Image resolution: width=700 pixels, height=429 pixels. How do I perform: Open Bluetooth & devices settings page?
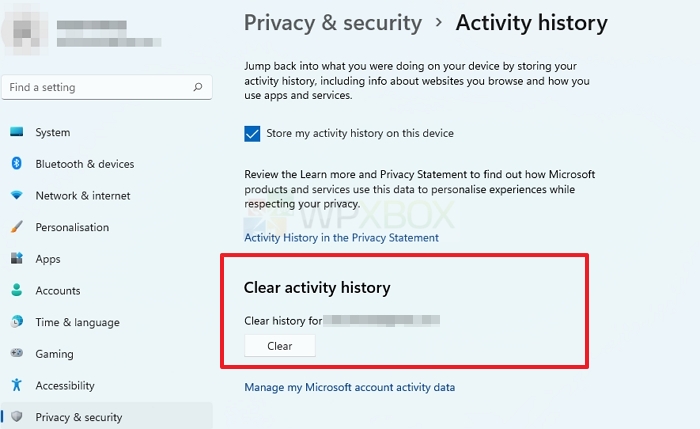coord(85,164)
